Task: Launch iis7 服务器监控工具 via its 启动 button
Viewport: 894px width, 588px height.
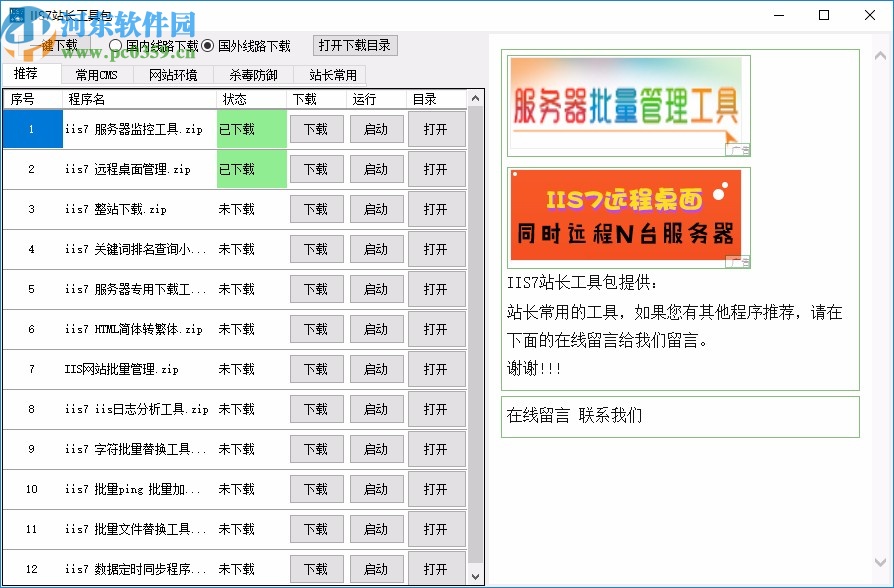Action: click(x=377, y=129)
